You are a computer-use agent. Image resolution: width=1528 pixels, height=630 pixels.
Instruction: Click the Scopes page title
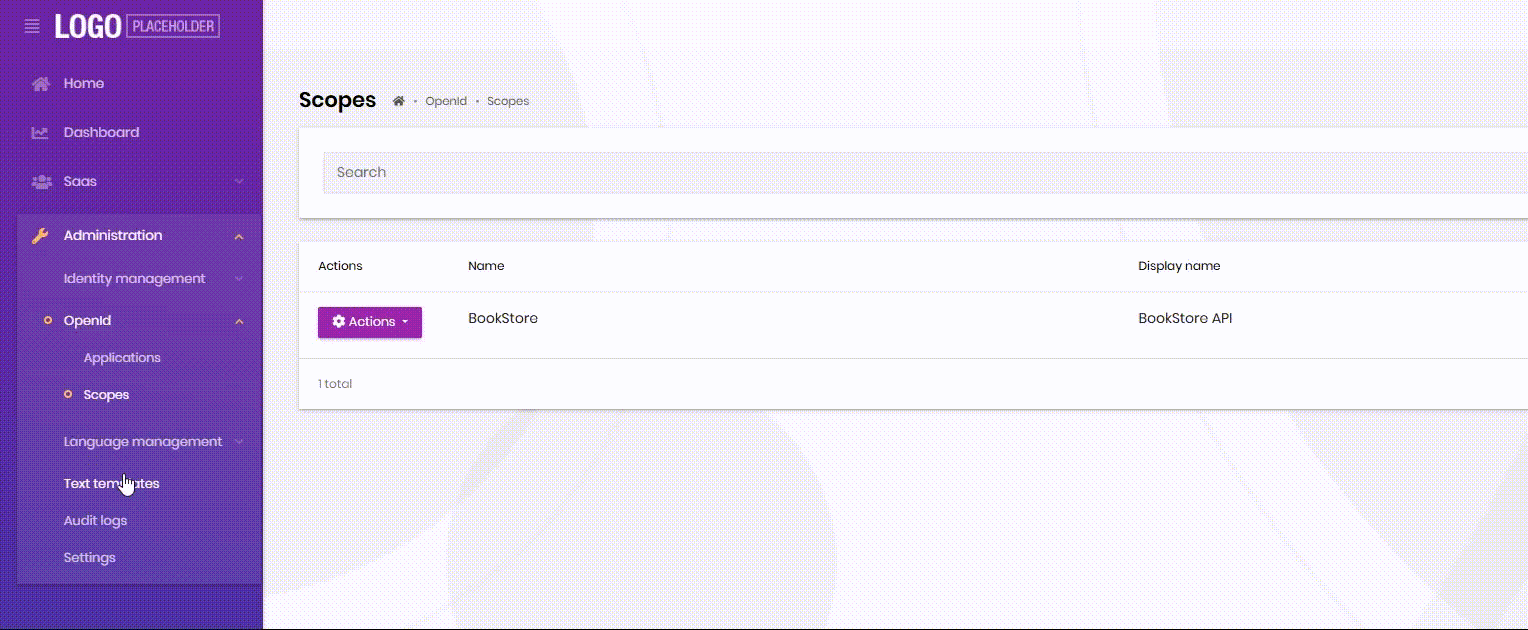pyautogui.click(x=338, y=100)
